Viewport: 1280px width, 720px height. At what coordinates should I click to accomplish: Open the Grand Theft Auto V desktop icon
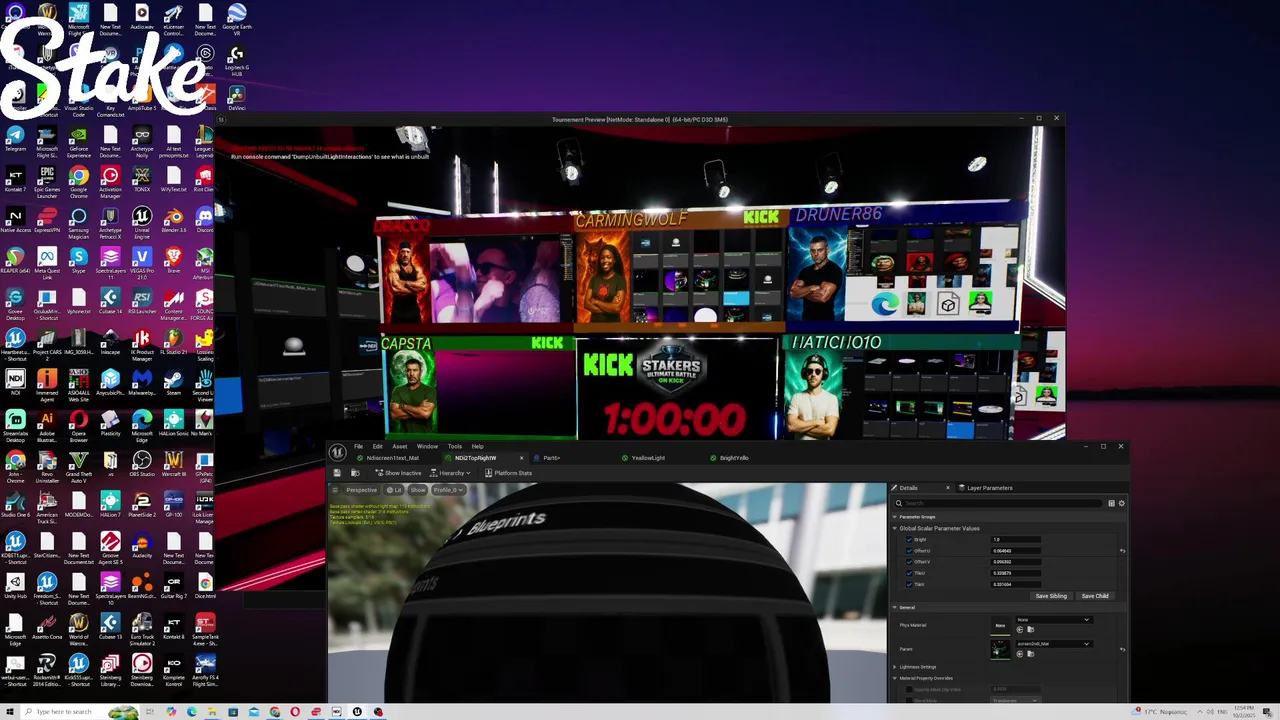(x=79, y=465)
